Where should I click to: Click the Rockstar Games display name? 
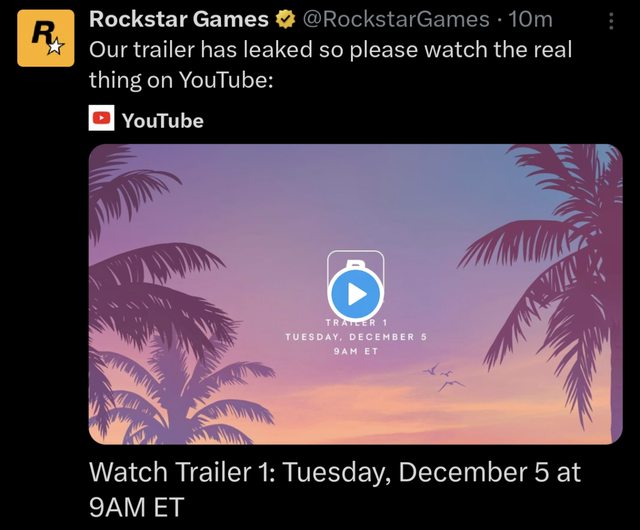[x=179, y=19]
